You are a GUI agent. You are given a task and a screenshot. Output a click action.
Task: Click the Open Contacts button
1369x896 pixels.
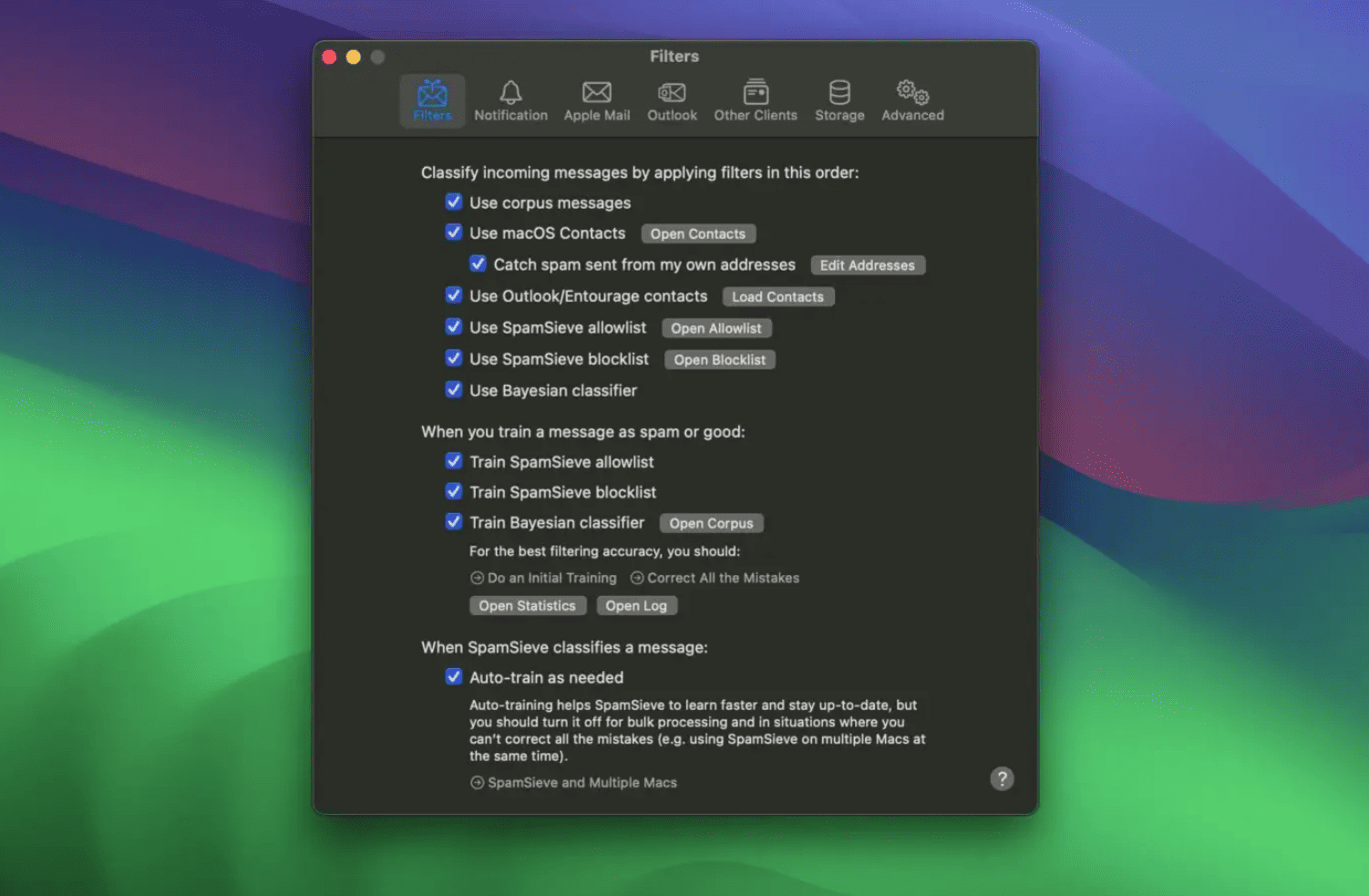[x=698, y=234]
